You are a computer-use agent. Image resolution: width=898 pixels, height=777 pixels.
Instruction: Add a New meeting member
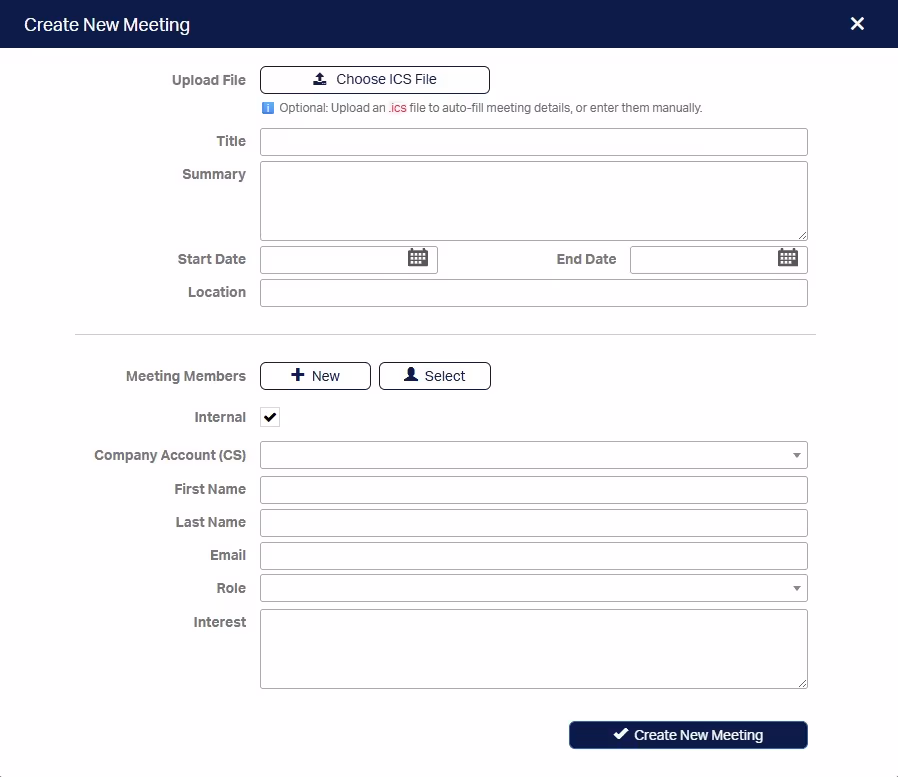point(315,376)
